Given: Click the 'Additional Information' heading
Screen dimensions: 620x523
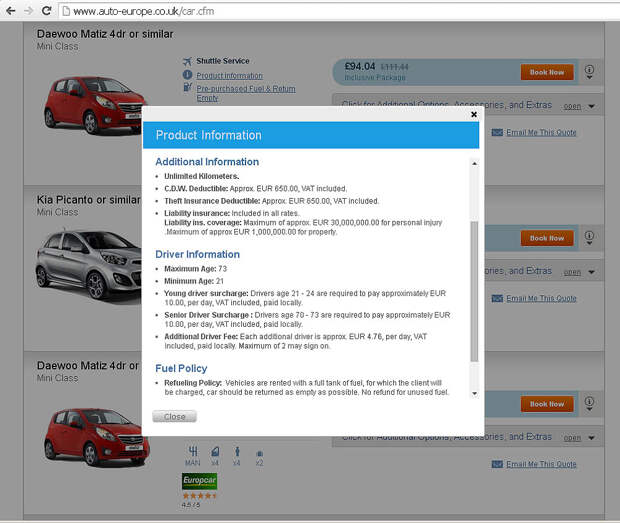Looking at the screenshot, I should [x=207, y=162].
